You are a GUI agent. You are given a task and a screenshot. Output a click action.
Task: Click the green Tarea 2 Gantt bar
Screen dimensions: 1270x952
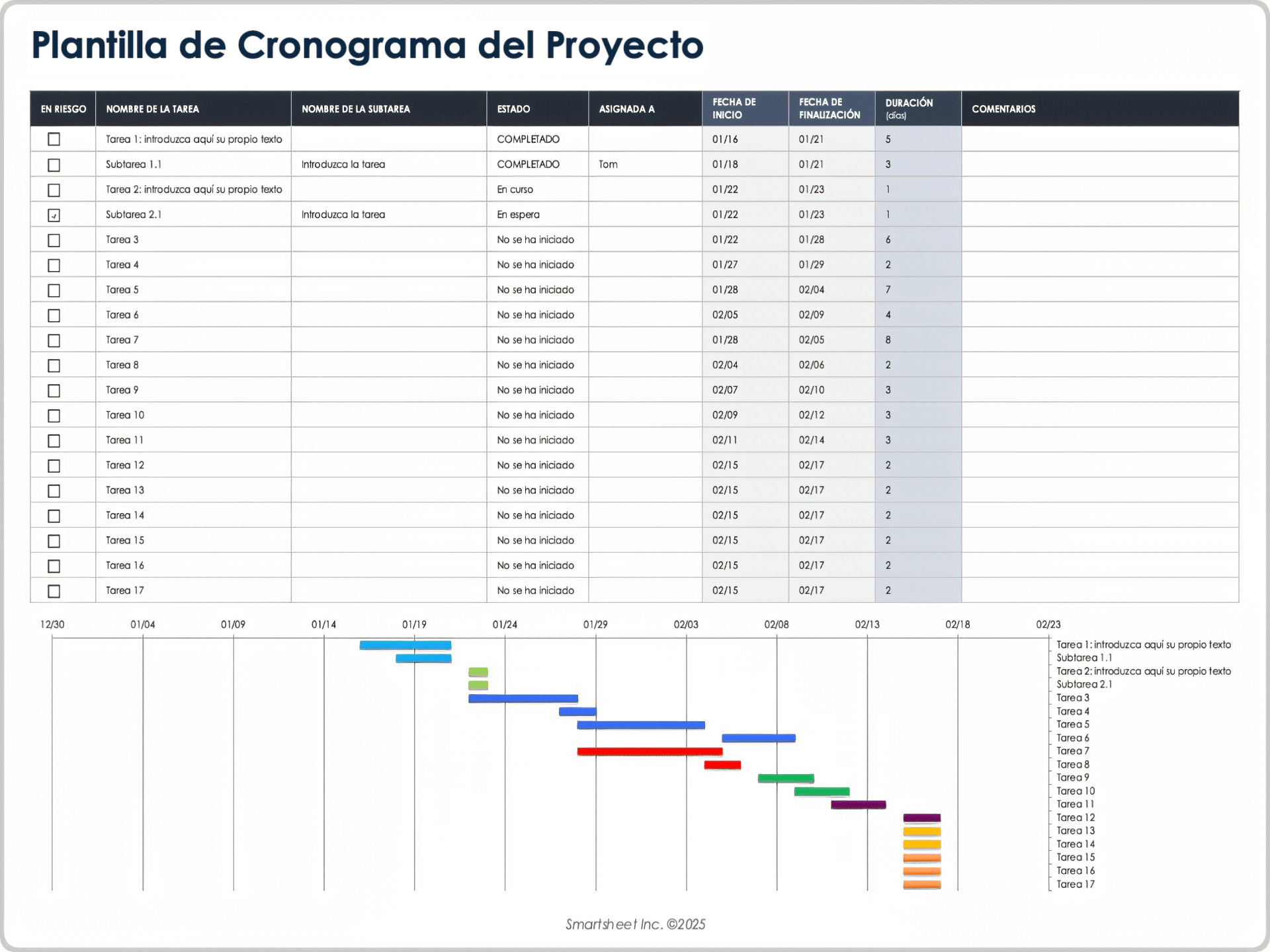coord(478,672)
